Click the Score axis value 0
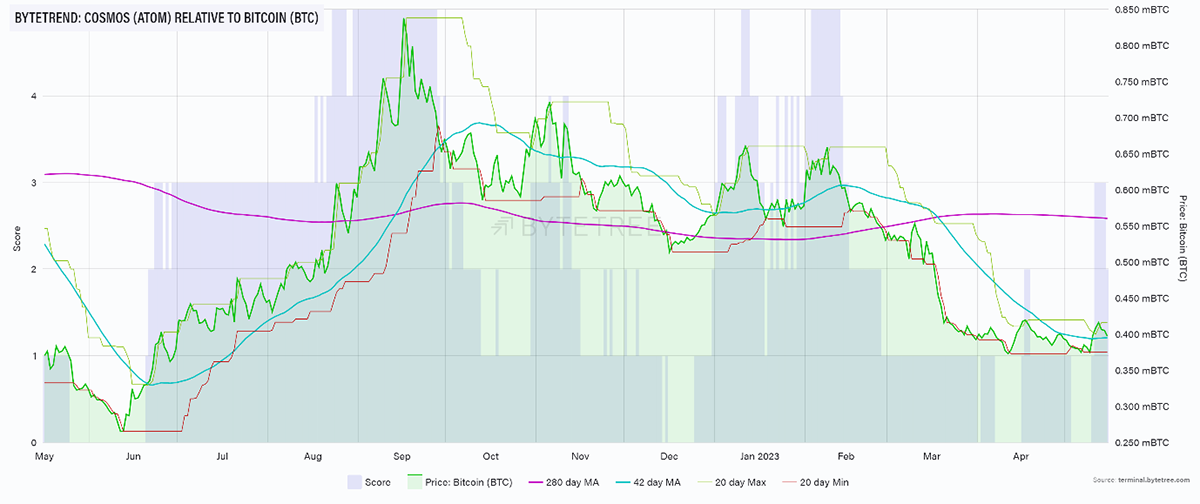Image resolution: width=1200 pixels, height=504 pixels. click(34, 443)
